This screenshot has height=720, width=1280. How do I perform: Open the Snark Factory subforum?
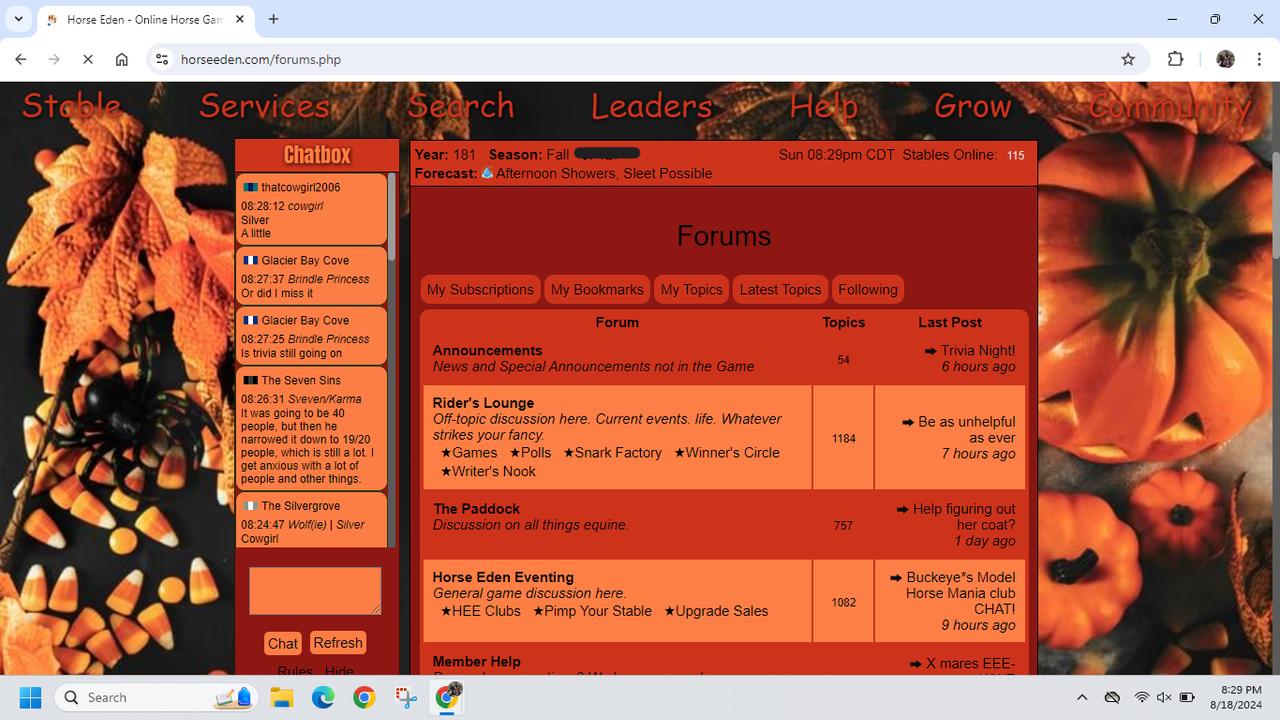point(612,453)
